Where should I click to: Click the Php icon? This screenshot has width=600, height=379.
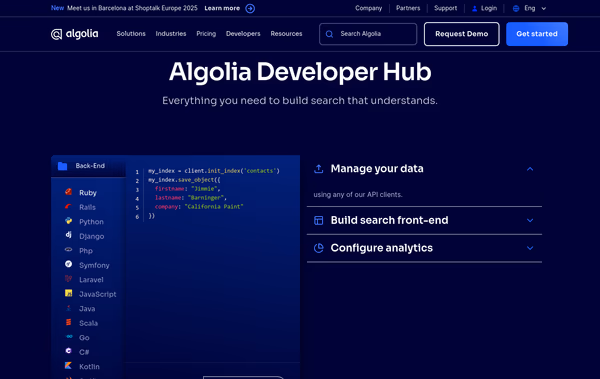coord(68,250)
